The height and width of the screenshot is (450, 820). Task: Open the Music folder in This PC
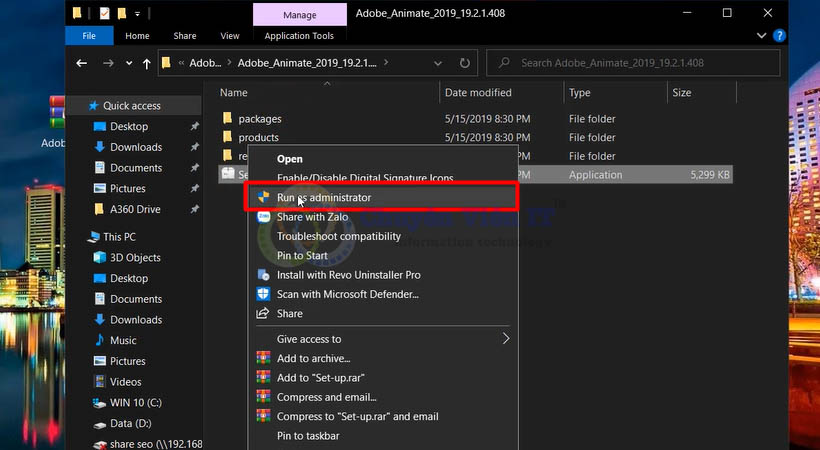123,340
